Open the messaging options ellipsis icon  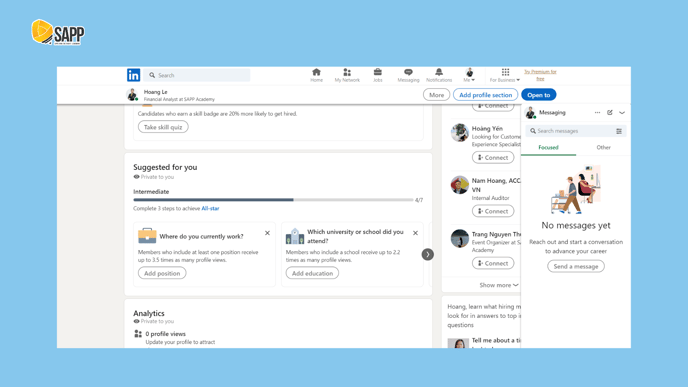pos(597,113)
